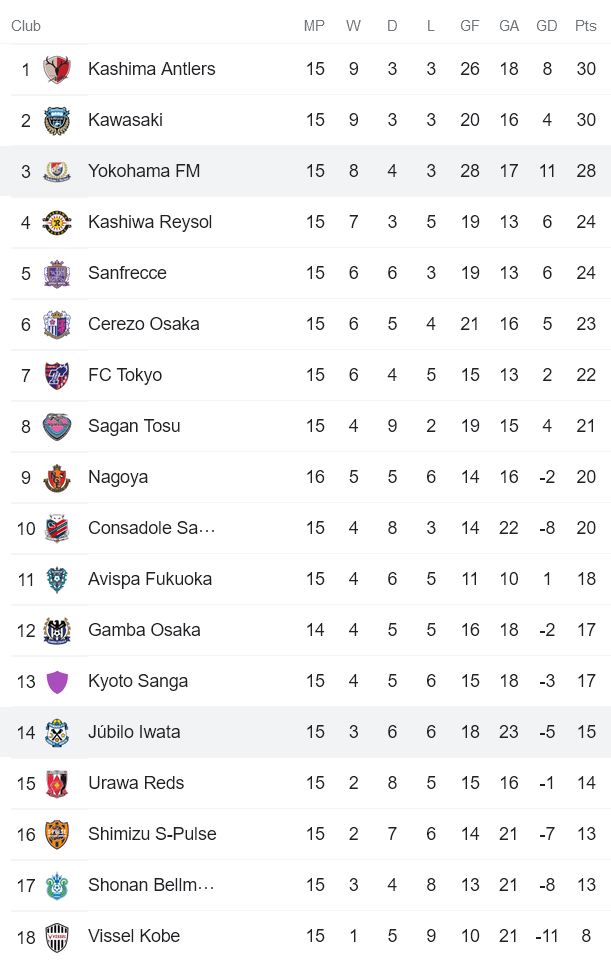611x968 pixels.
Task: Click the Kyoto Sanga shield badge
Action: pyautogui.click(x=55, y=681)
